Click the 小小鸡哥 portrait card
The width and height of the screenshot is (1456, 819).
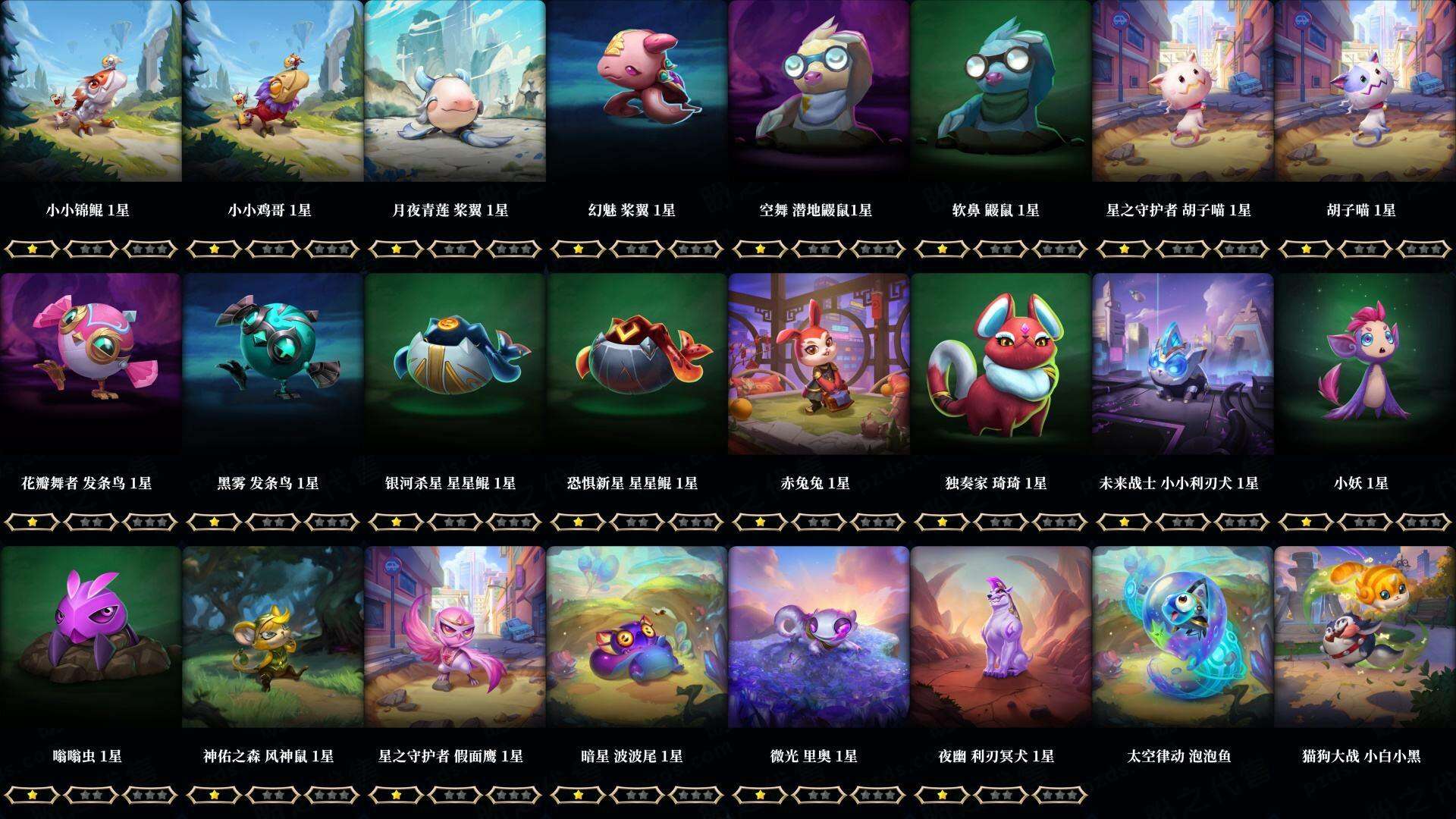tap(273, 91)
